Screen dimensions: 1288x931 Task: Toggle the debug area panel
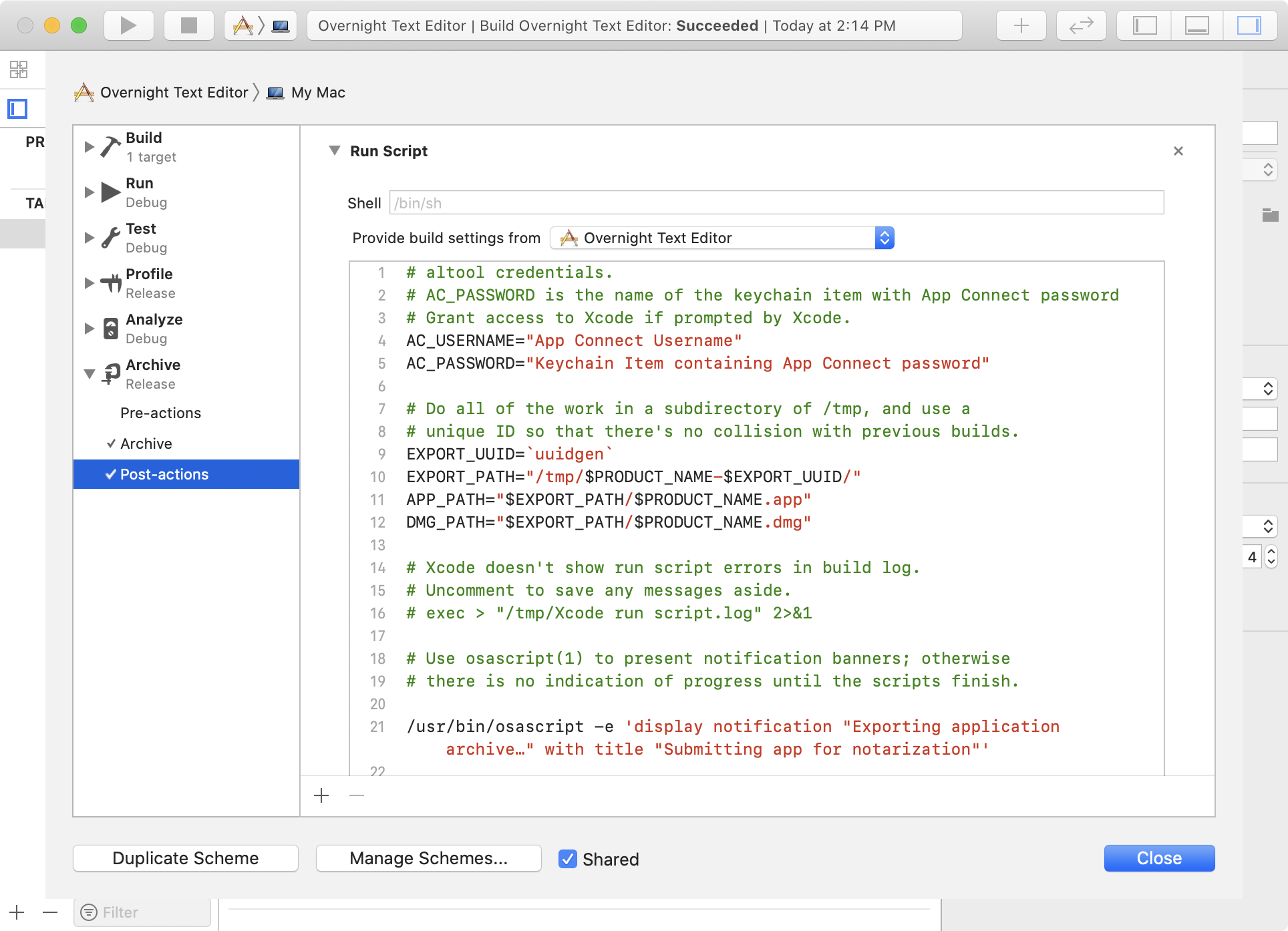tap(1196, 25)
